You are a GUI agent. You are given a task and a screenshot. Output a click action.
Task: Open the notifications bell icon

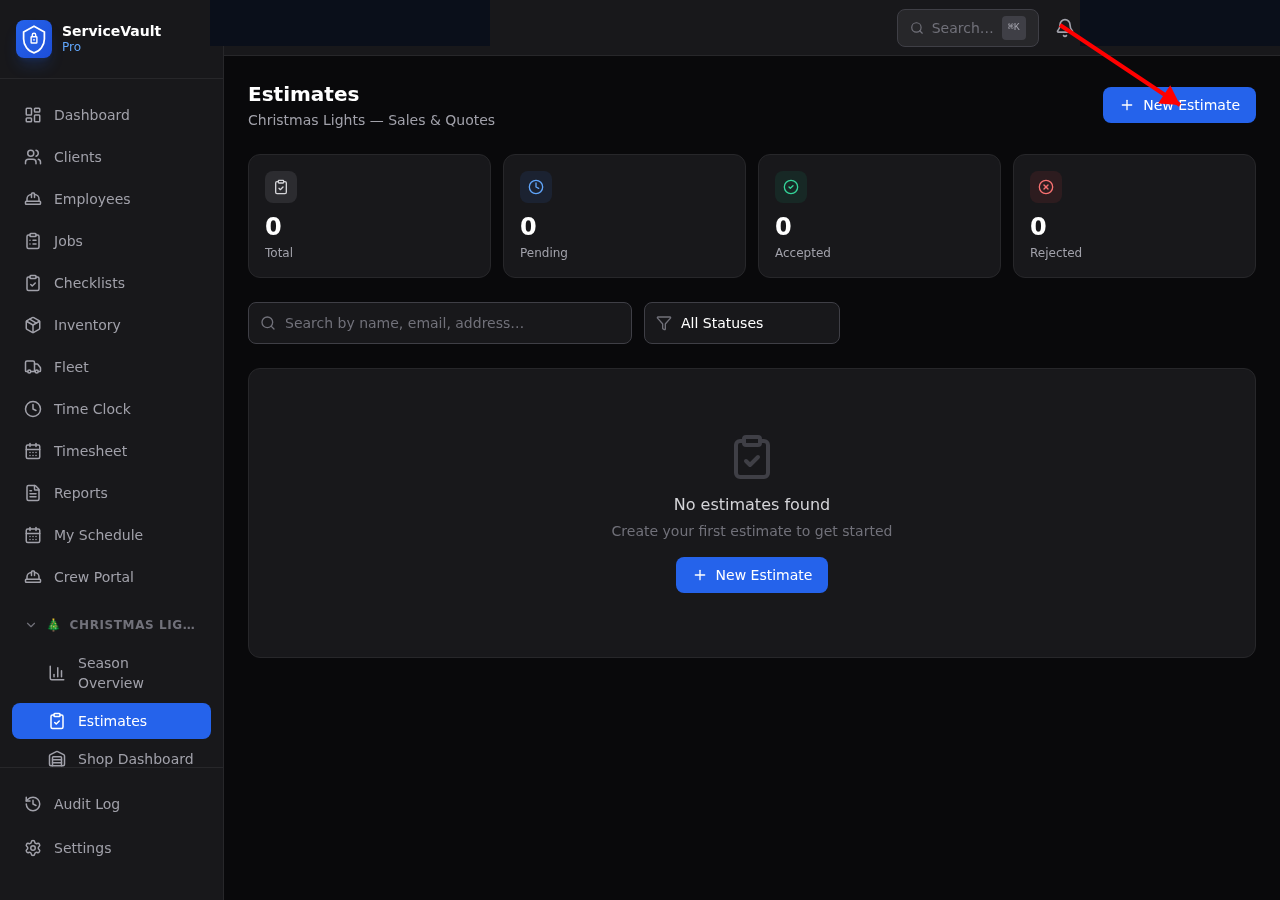(1065, 28)
